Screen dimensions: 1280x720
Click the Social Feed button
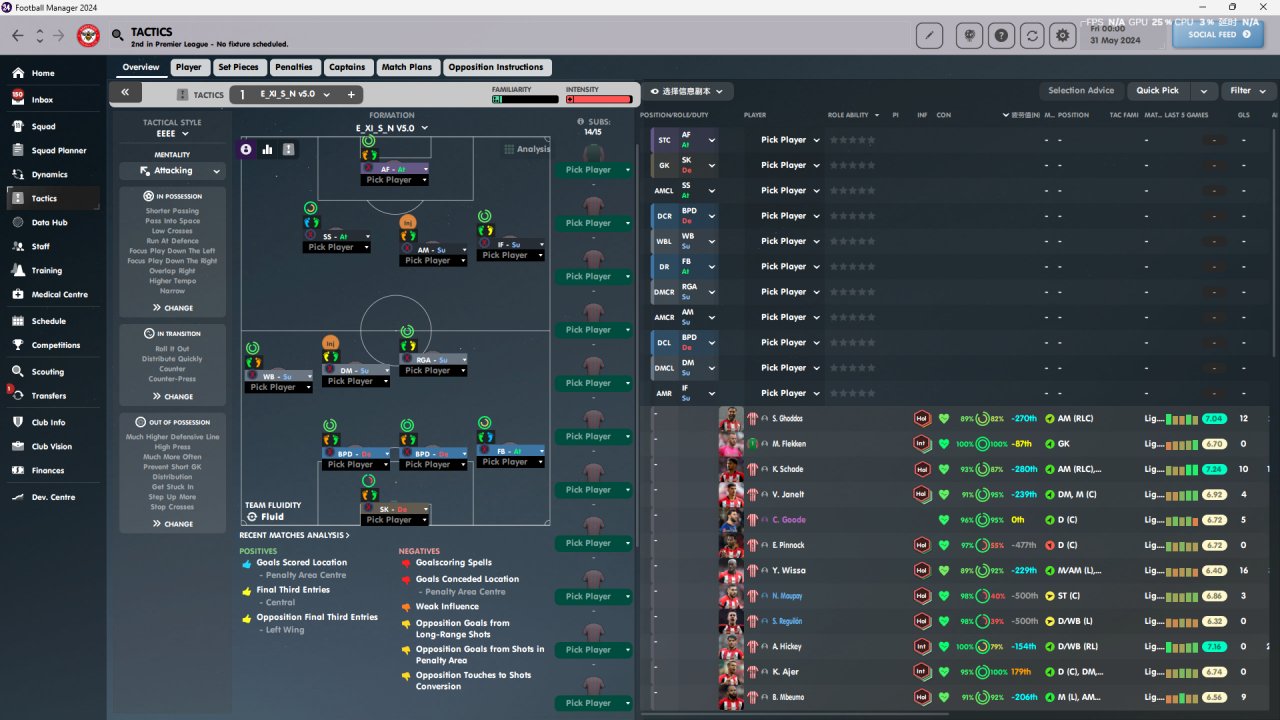(1218, 34)
